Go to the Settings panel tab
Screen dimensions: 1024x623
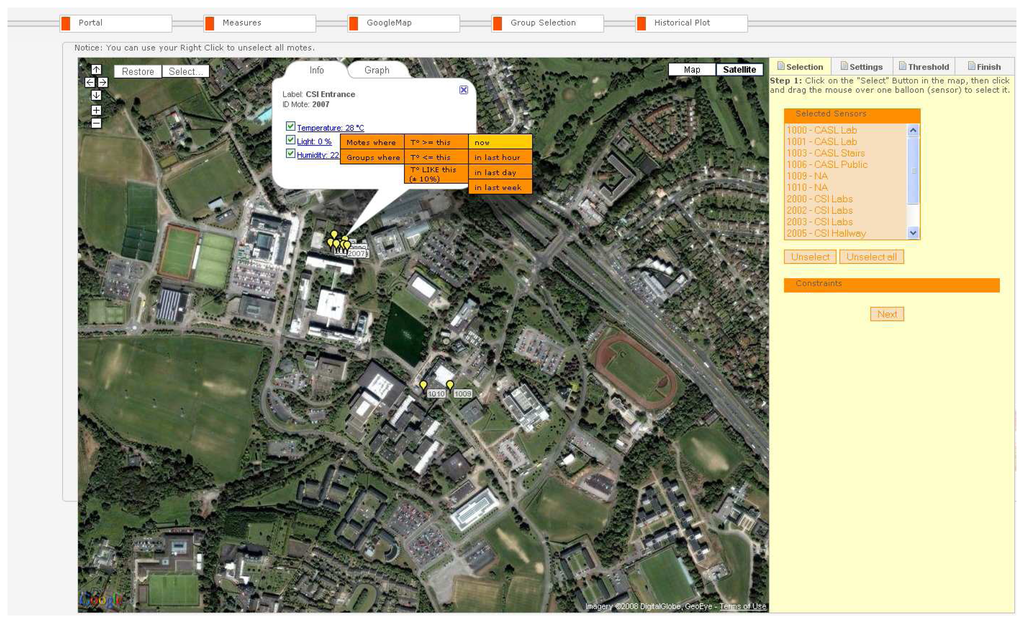[x=862, y=67]
